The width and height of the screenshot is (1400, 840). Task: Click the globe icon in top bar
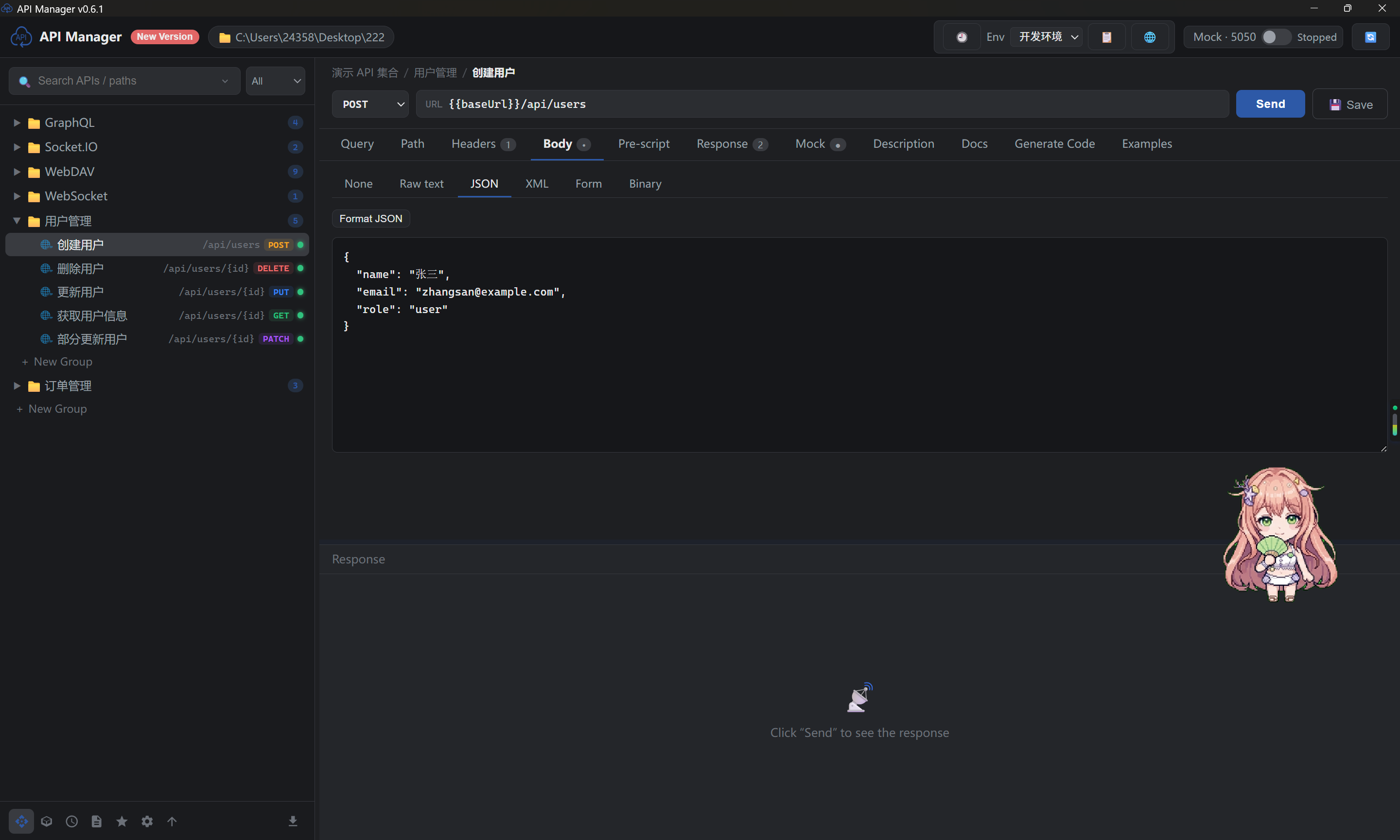pyautogui.click(x=1149, y=37)
